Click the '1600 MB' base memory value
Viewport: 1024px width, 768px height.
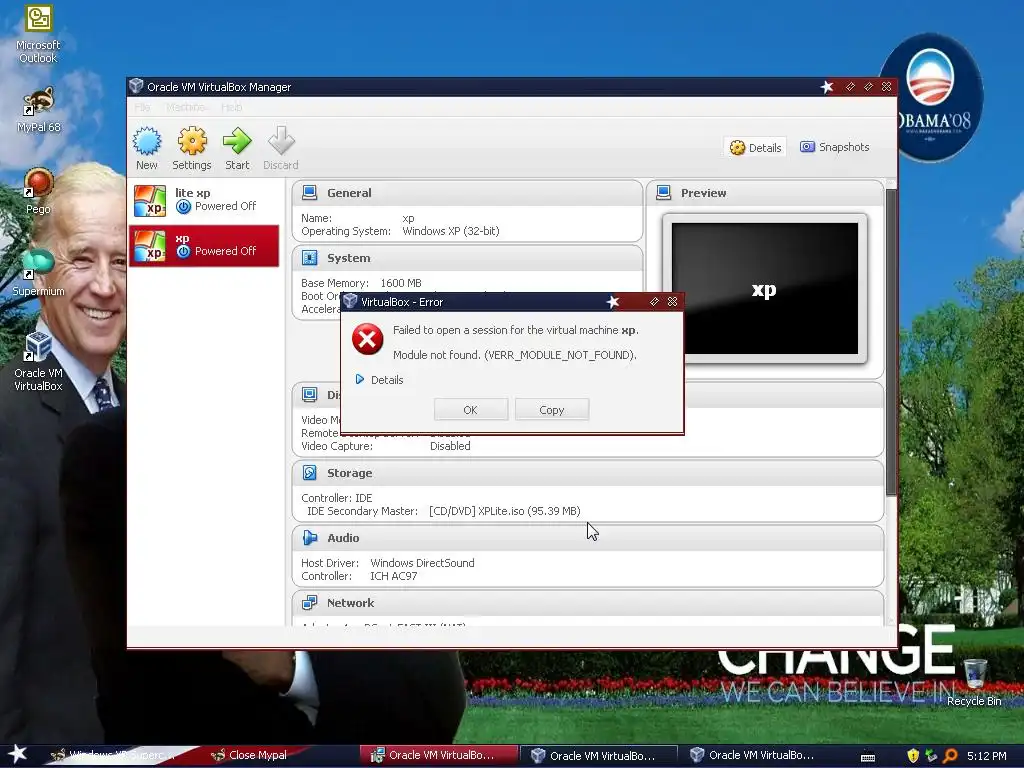point(401,283)
